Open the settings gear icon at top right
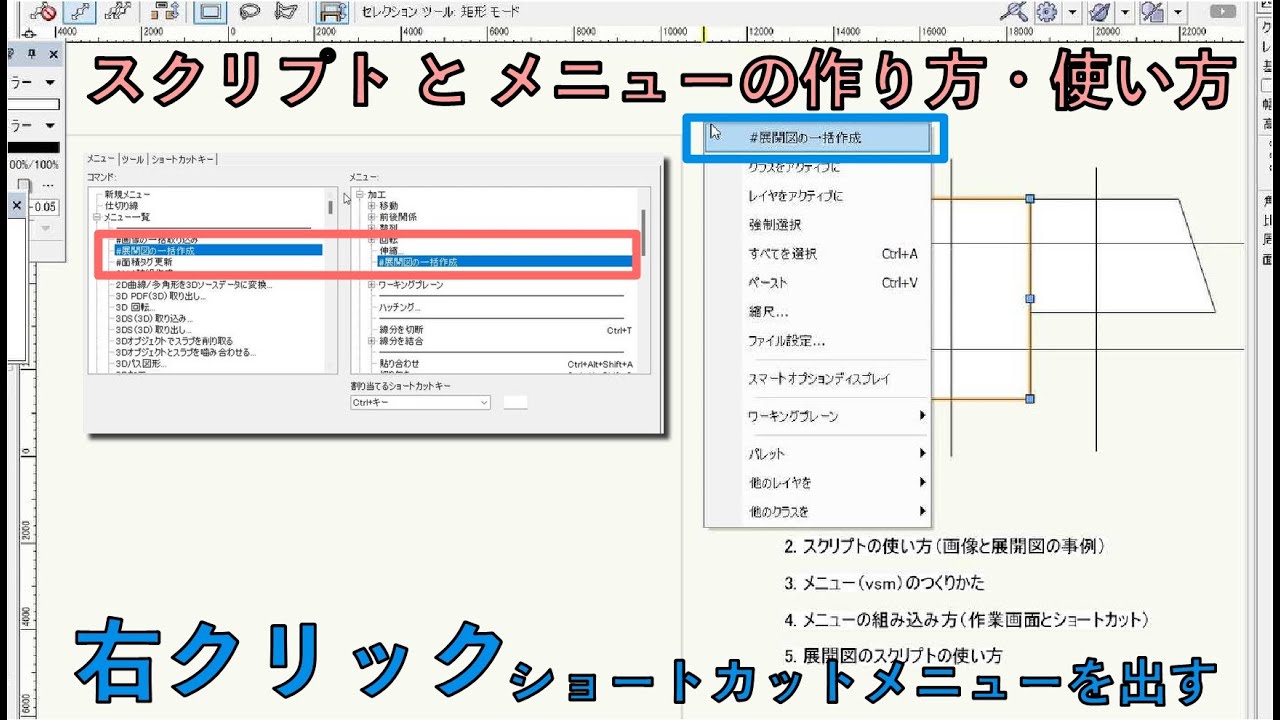The width and height of the screenshot is (1280, 720). 1048,12
